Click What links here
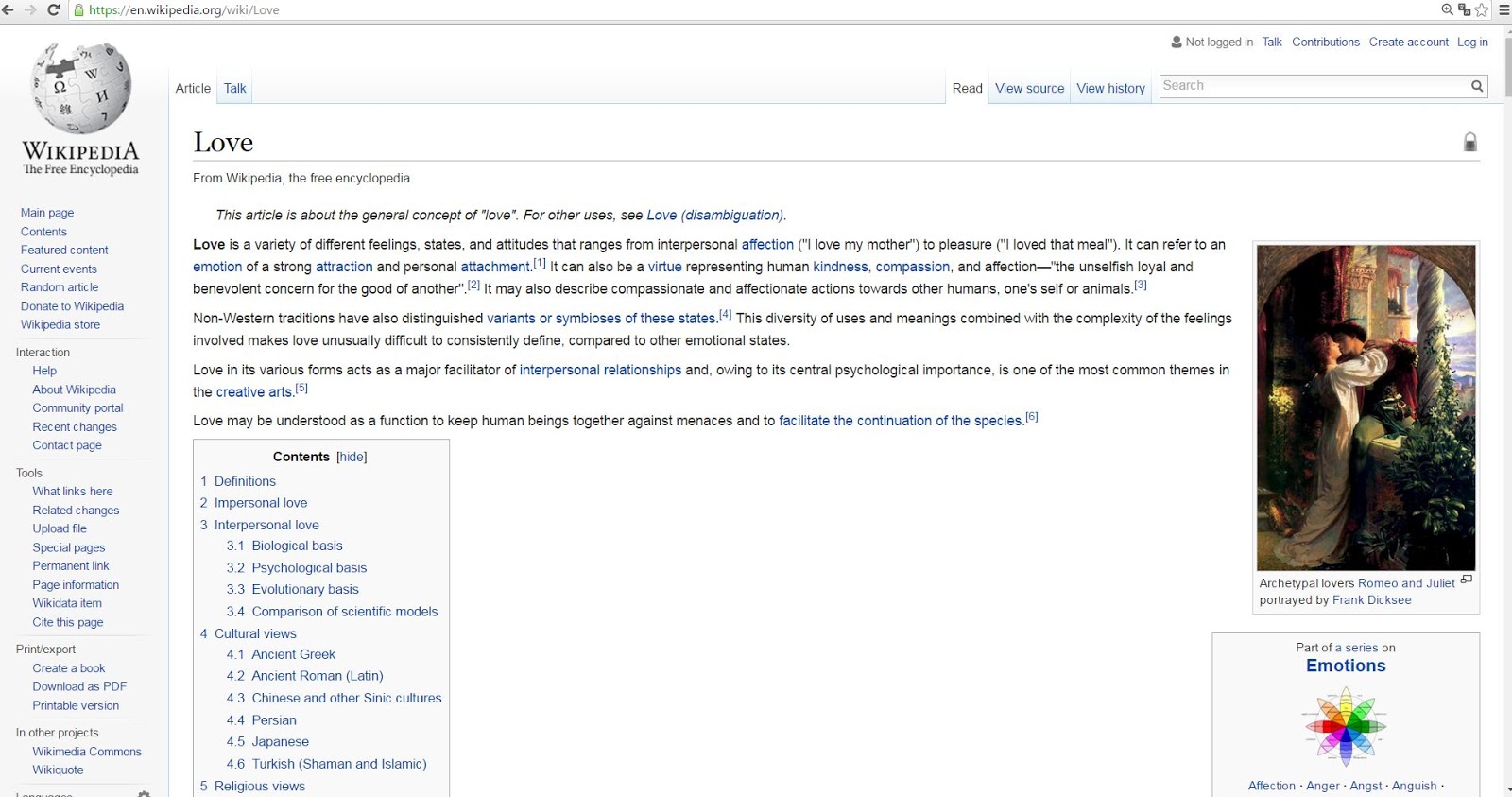 (73, 492)
